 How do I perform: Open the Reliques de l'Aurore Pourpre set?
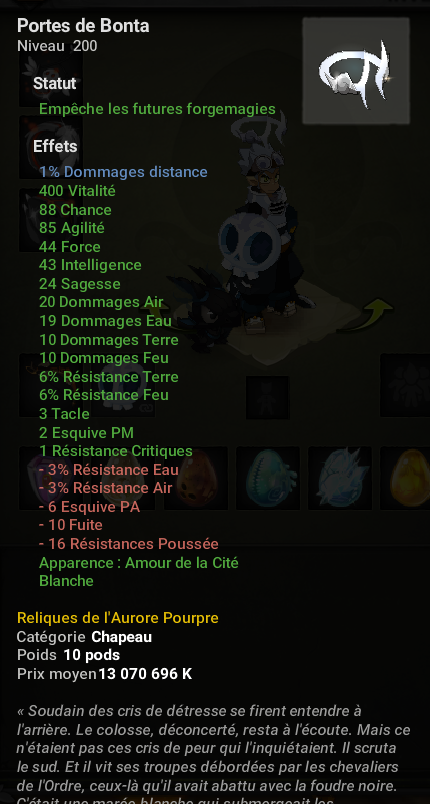(x=118, y=617)
